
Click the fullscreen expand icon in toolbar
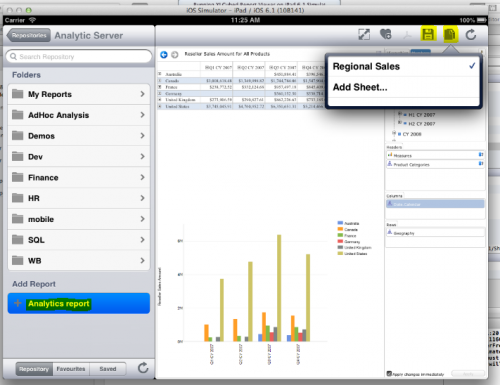click(364, 34)
